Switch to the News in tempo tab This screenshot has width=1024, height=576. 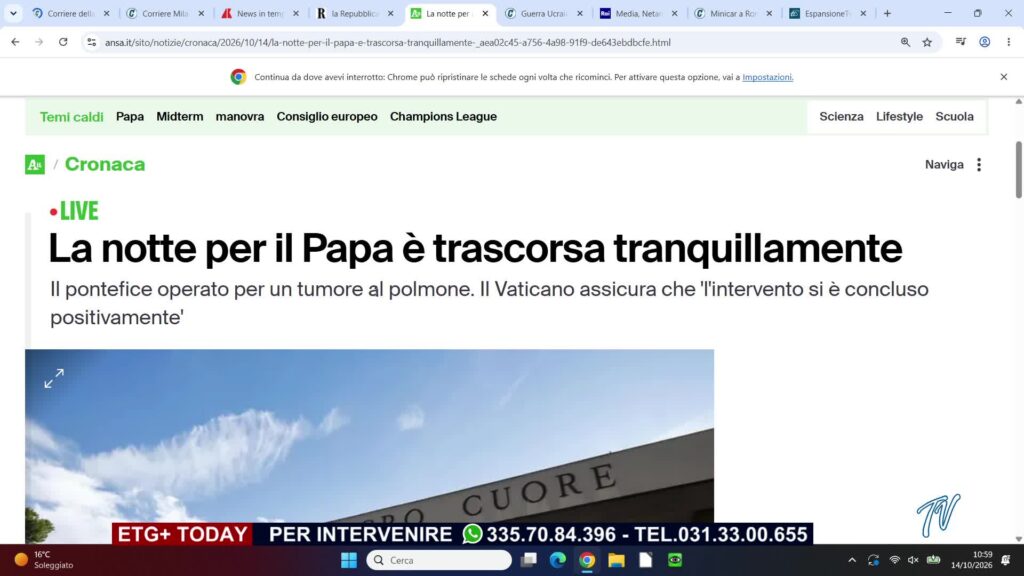260,13
